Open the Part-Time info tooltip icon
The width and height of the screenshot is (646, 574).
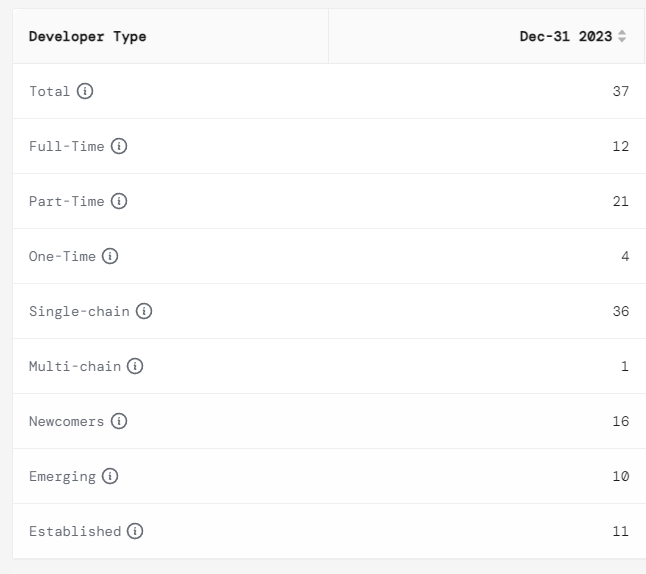pos(119,201)
